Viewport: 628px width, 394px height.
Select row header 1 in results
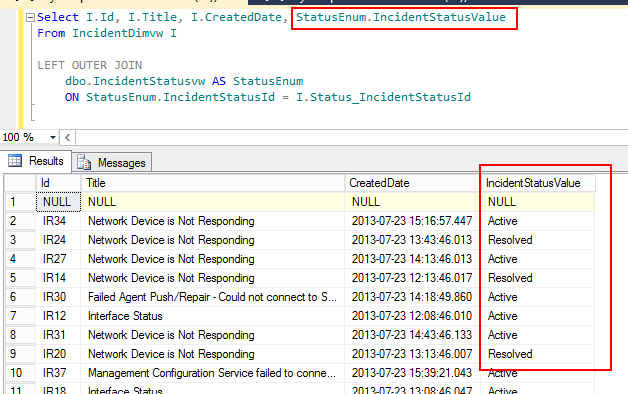pyautogui.click(x=20, y=202)
